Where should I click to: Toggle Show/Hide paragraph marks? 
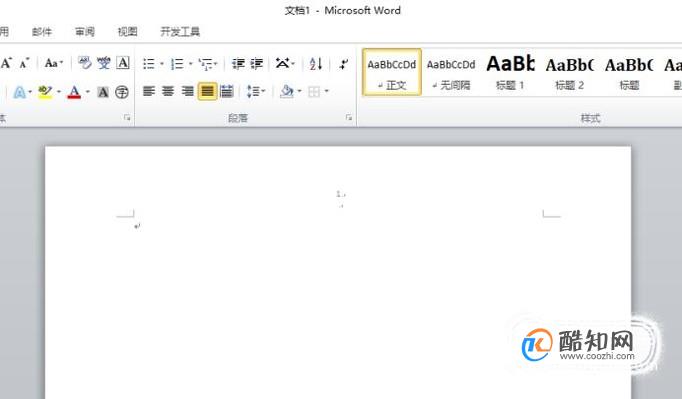pos(344,64)
